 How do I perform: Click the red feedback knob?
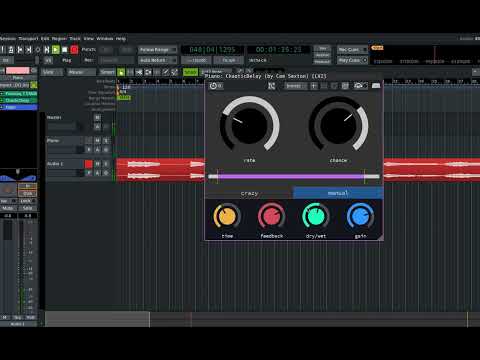(x=272, y=216)
